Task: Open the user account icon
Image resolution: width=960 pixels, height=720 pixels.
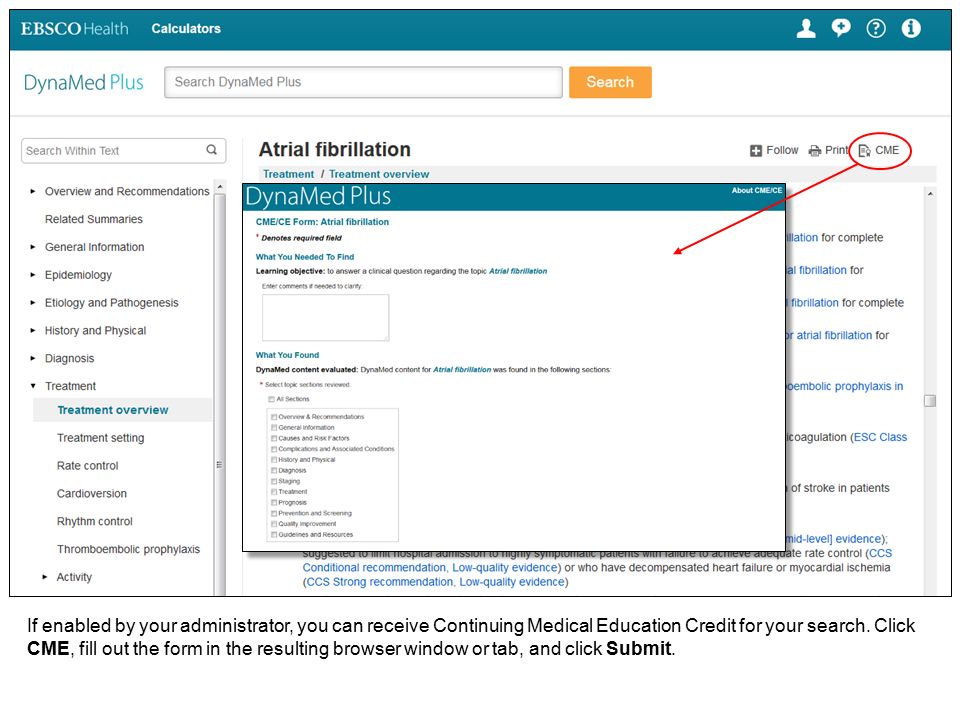Action: point(806,28)
